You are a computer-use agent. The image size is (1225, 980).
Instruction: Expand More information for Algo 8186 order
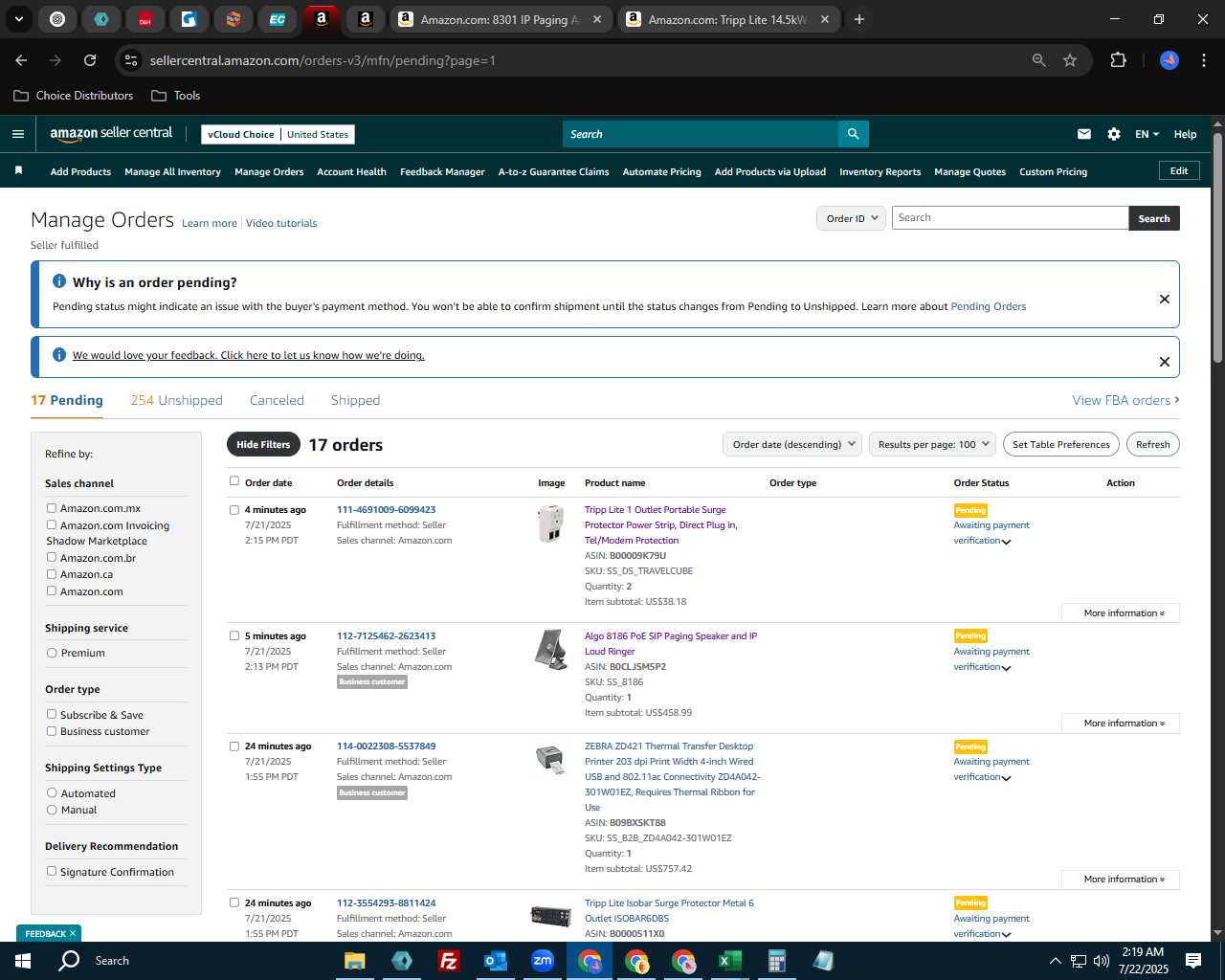coord(1121,723)
